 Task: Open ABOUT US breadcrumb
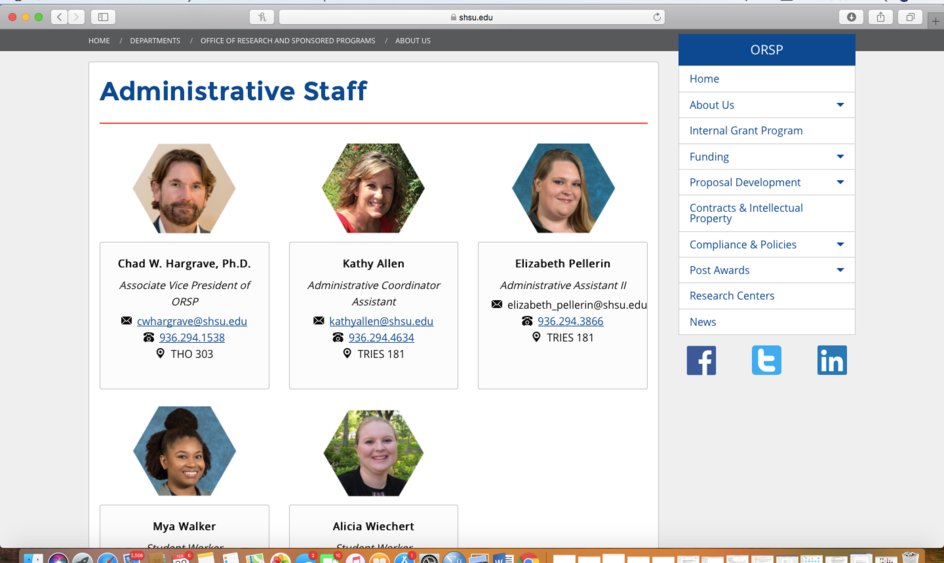[x=413, y=41]
